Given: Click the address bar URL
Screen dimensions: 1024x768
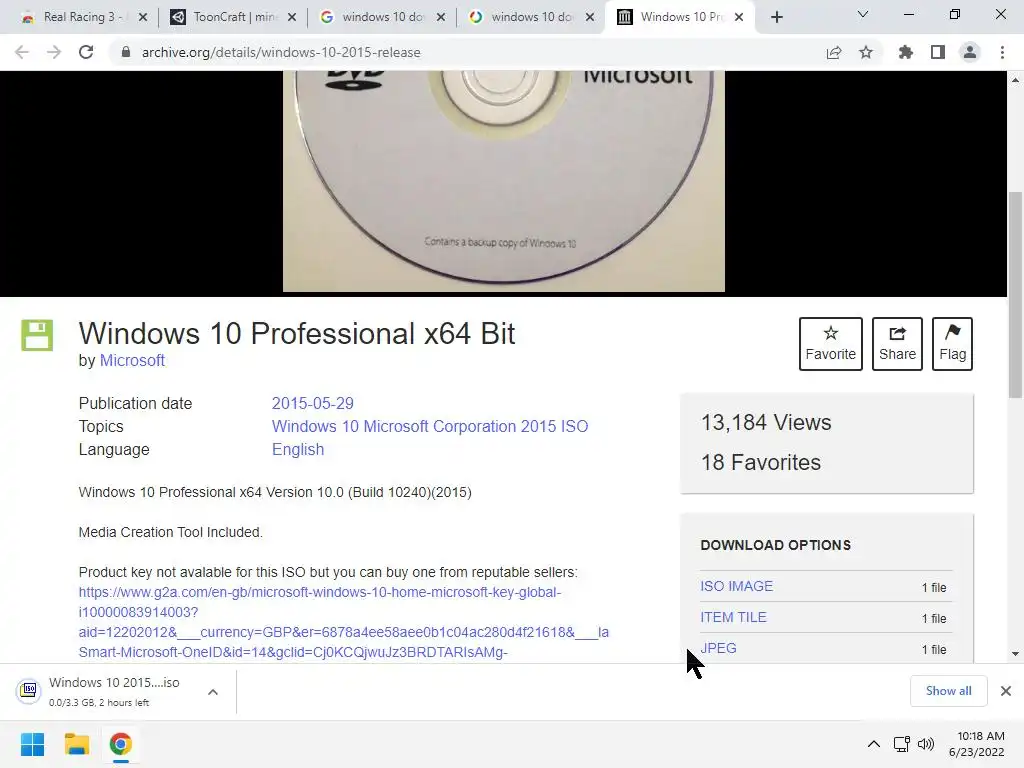Looking at the screenshot, I should [x=281, y=52].
